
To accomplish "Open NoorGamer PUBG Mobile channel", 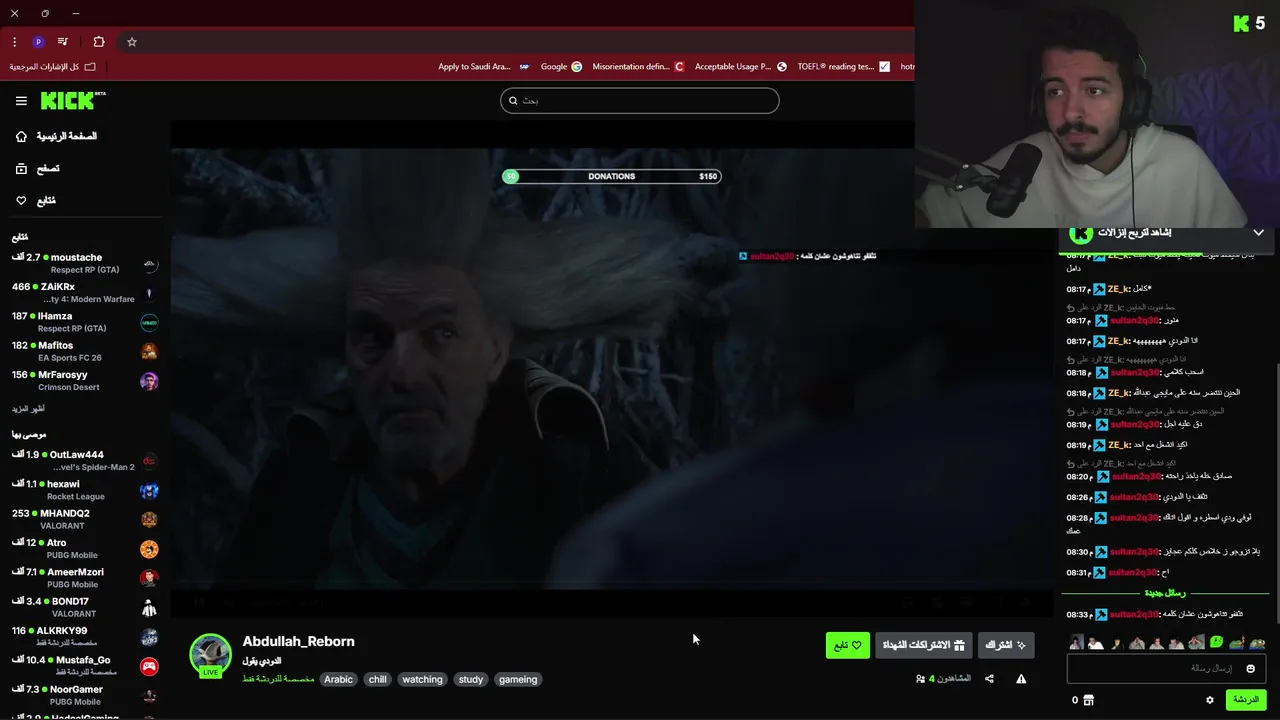I will pyautogui.click(x=84, y=695).
